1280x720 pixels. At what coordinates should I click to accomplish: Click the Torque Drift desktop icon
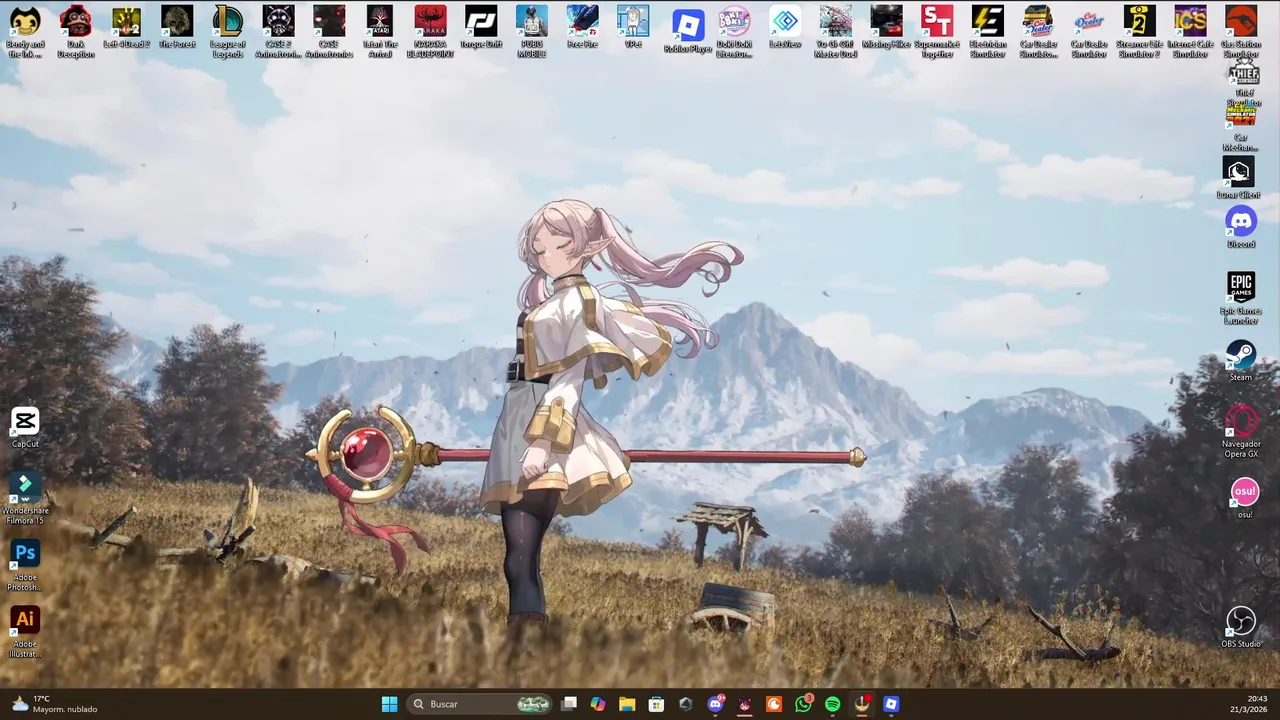click(x=481, y=28)
